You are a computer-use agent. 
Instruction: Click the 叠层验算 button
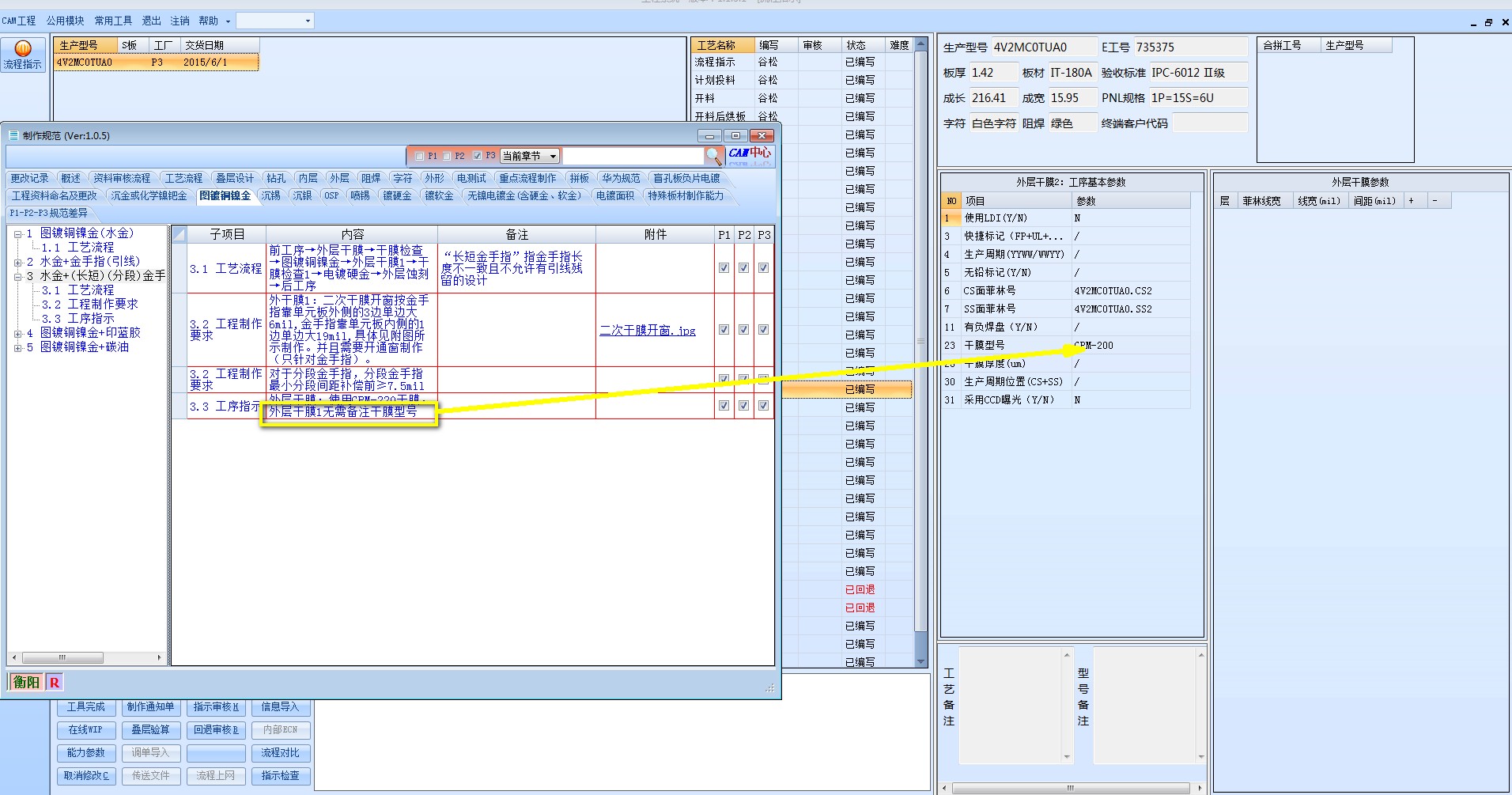[x=150, y=730]
